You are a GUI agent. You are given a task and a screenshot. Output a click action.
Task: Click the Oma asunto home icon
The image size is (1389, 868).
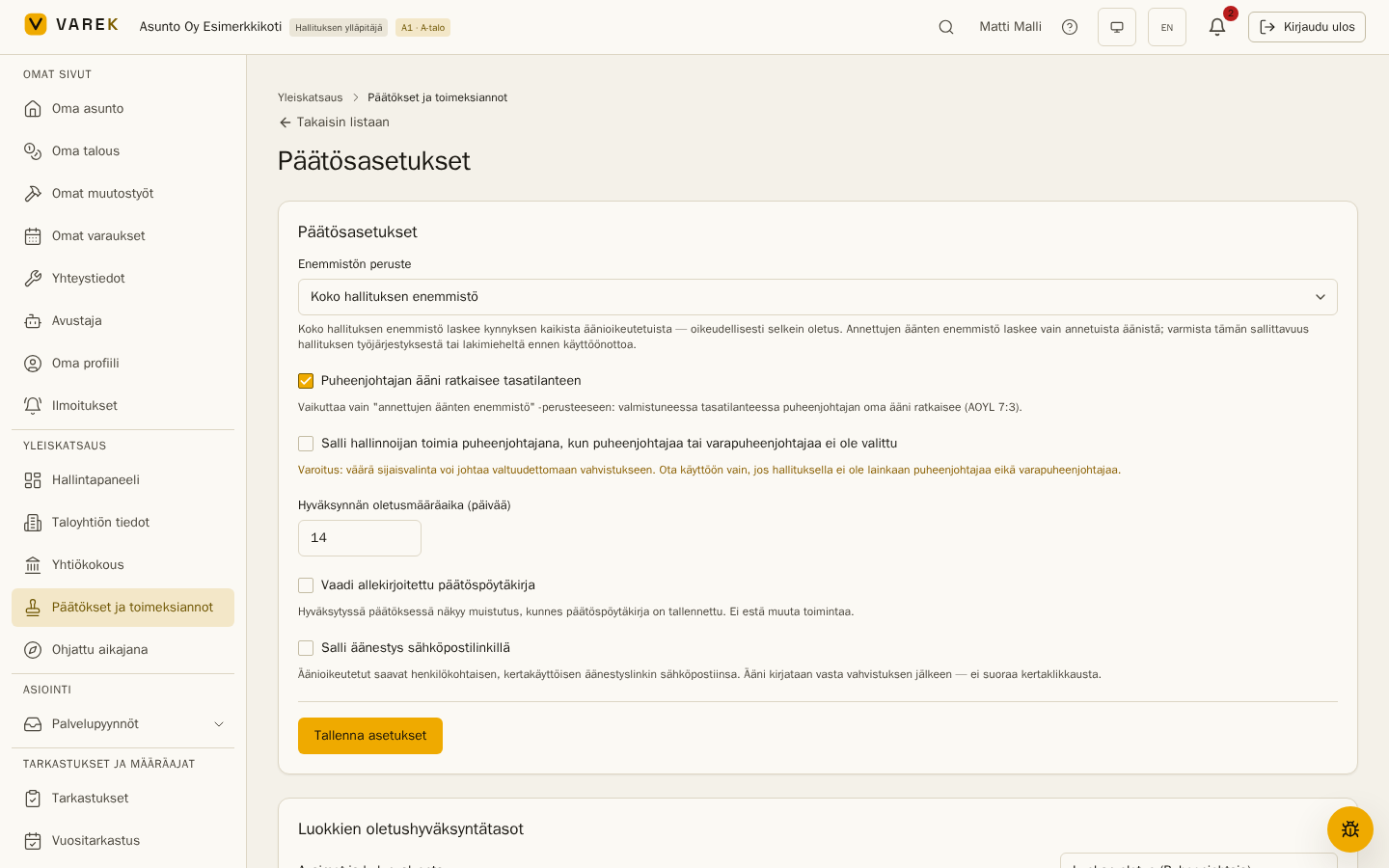33,109
